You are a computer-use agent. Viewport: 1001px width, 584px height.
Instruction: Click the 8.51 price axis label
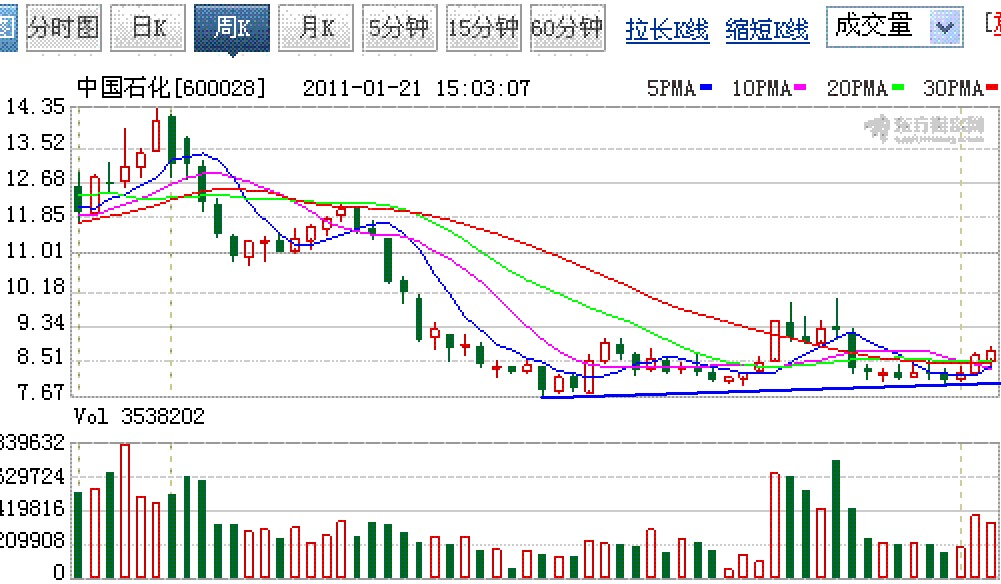coord(41,356)
